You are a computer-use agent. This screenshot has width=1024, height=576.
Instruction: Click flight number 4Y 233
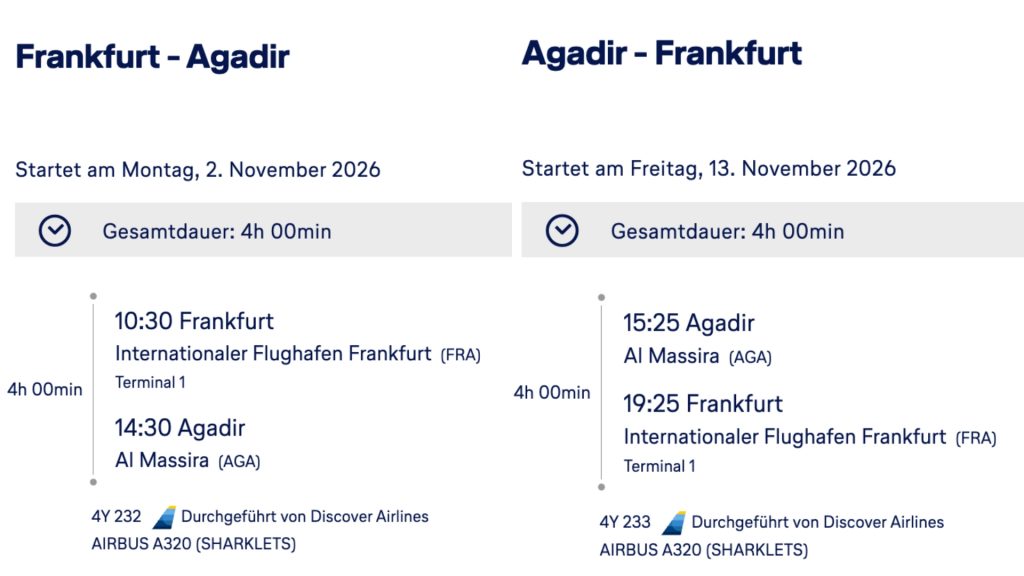coord(625,522)
